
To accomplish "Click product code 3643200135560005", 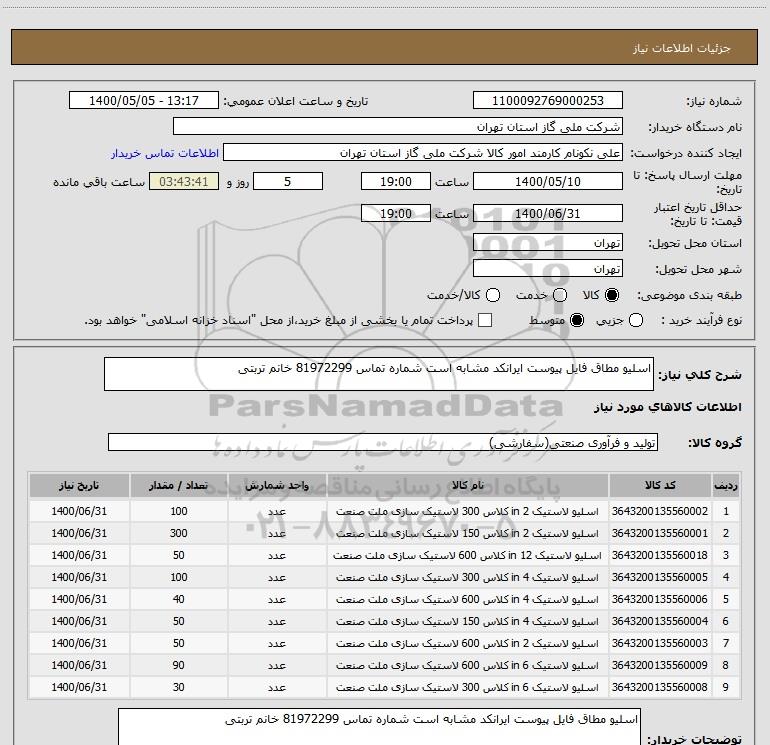I will 660,577.
